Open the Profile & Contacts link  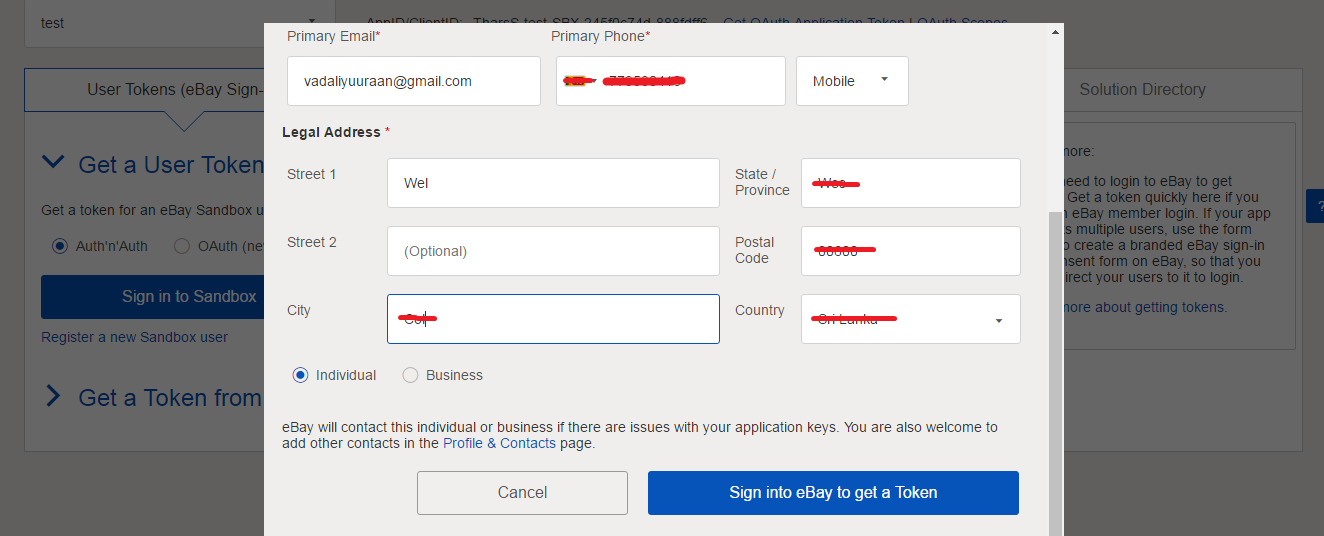point(499,443)
